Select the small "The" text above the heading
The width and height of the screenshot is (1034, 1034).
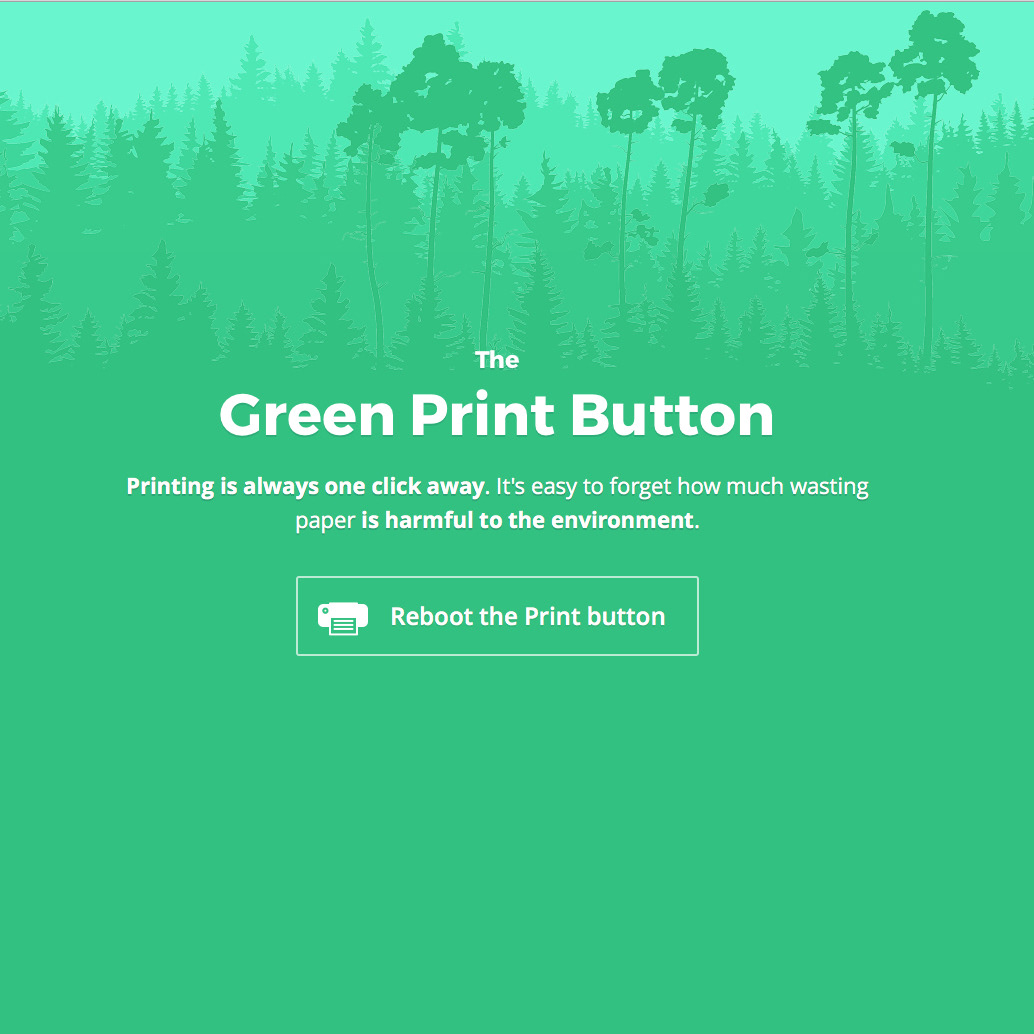pos(497,360)
